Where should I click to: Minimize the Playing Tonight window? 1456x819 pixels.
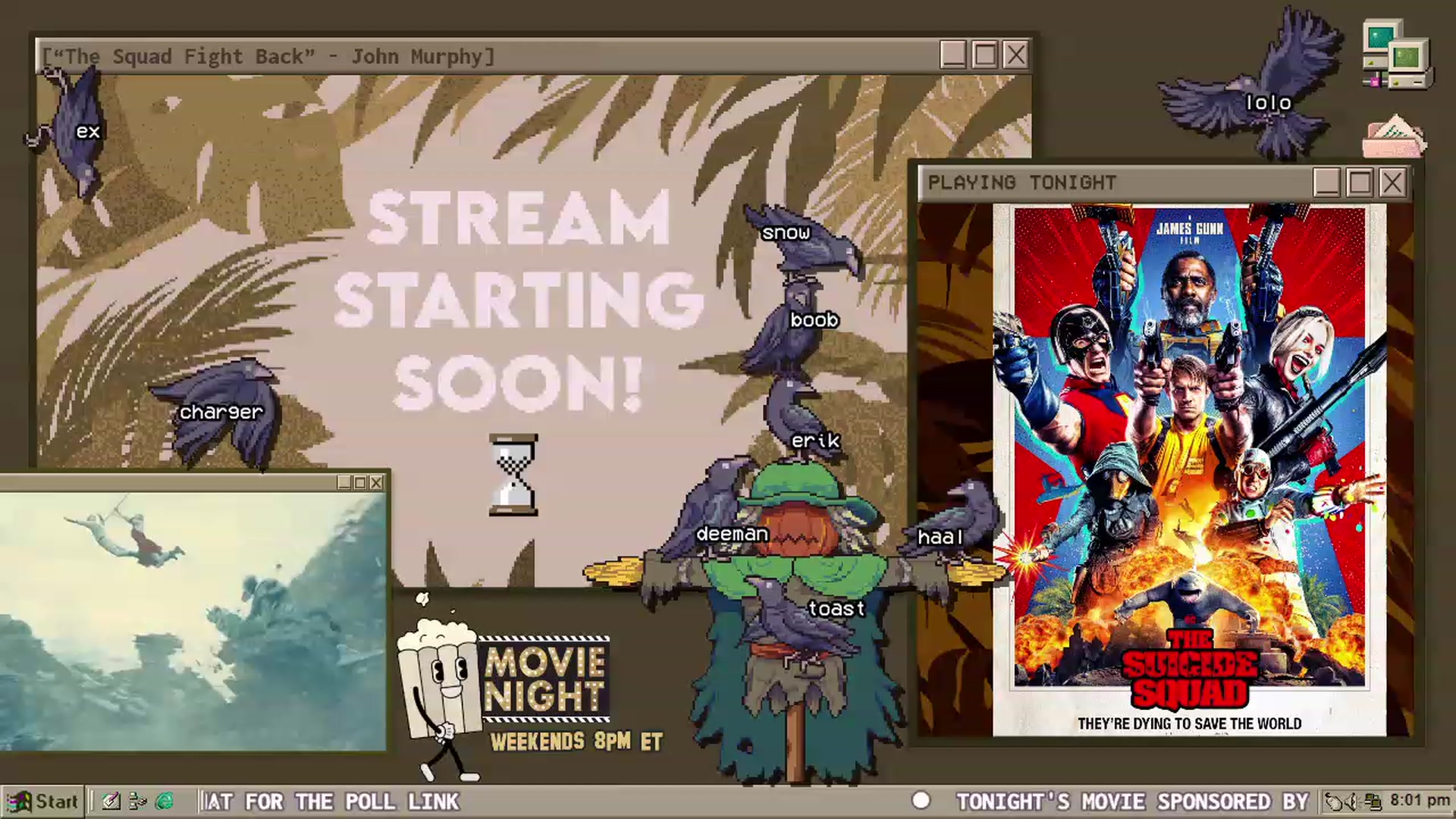point(1327,183)
